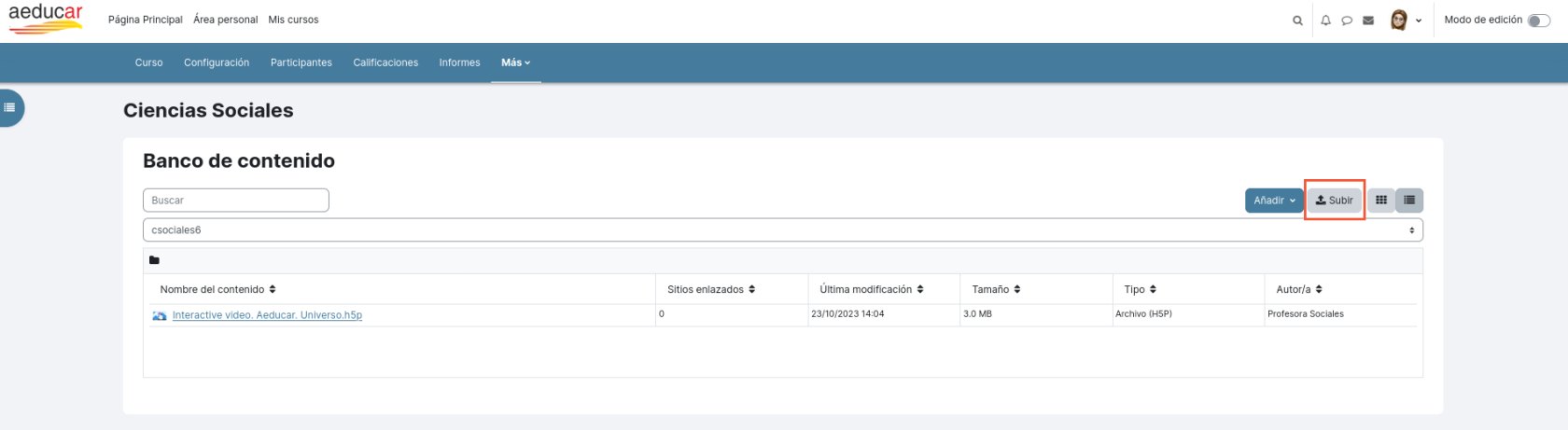Select the Informes tab
The width and height of the screenshot is (1568, 430).
point(460,62)
